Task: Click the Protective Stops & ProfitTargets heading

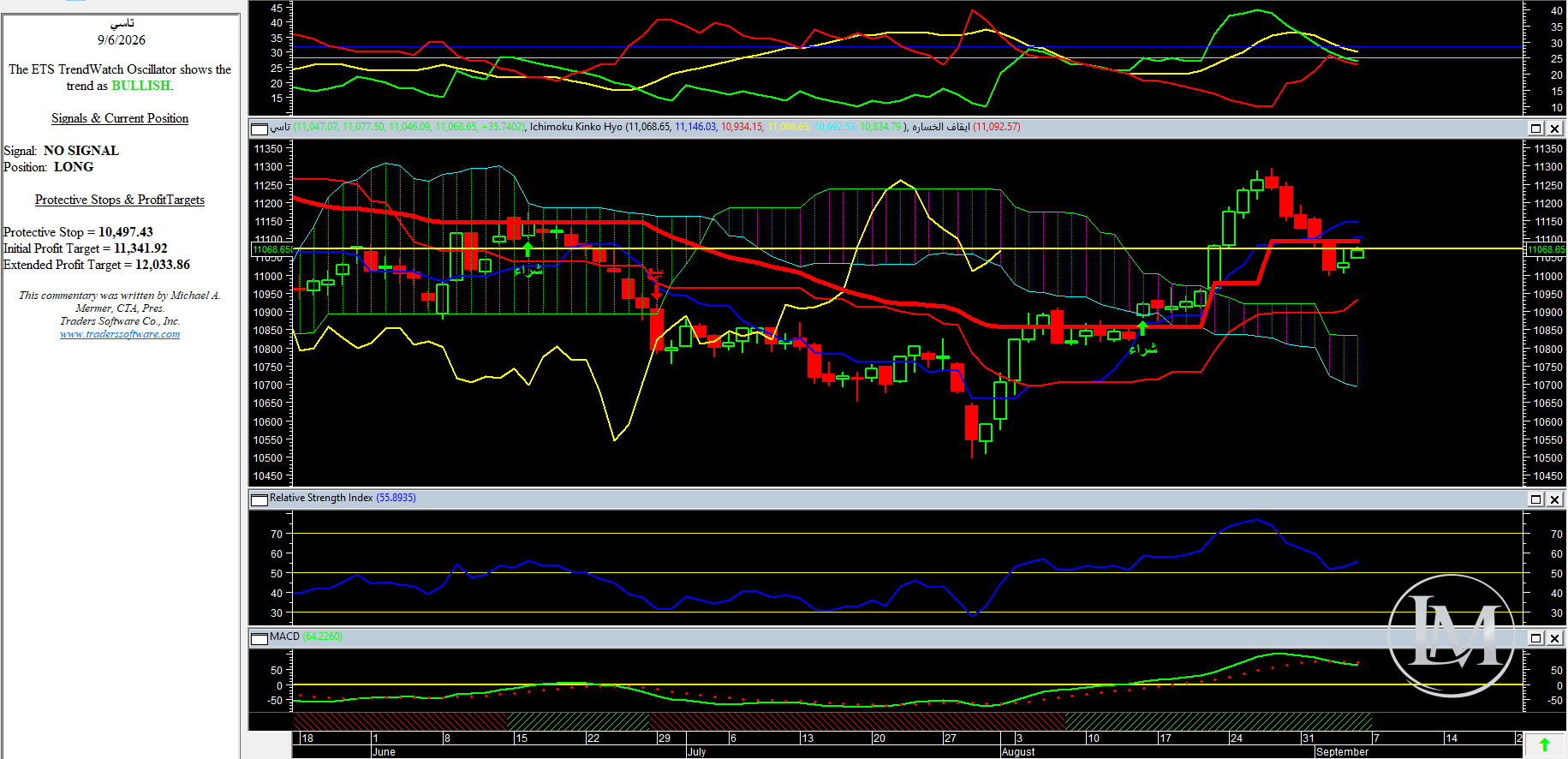Action: [x=120, y=200]
